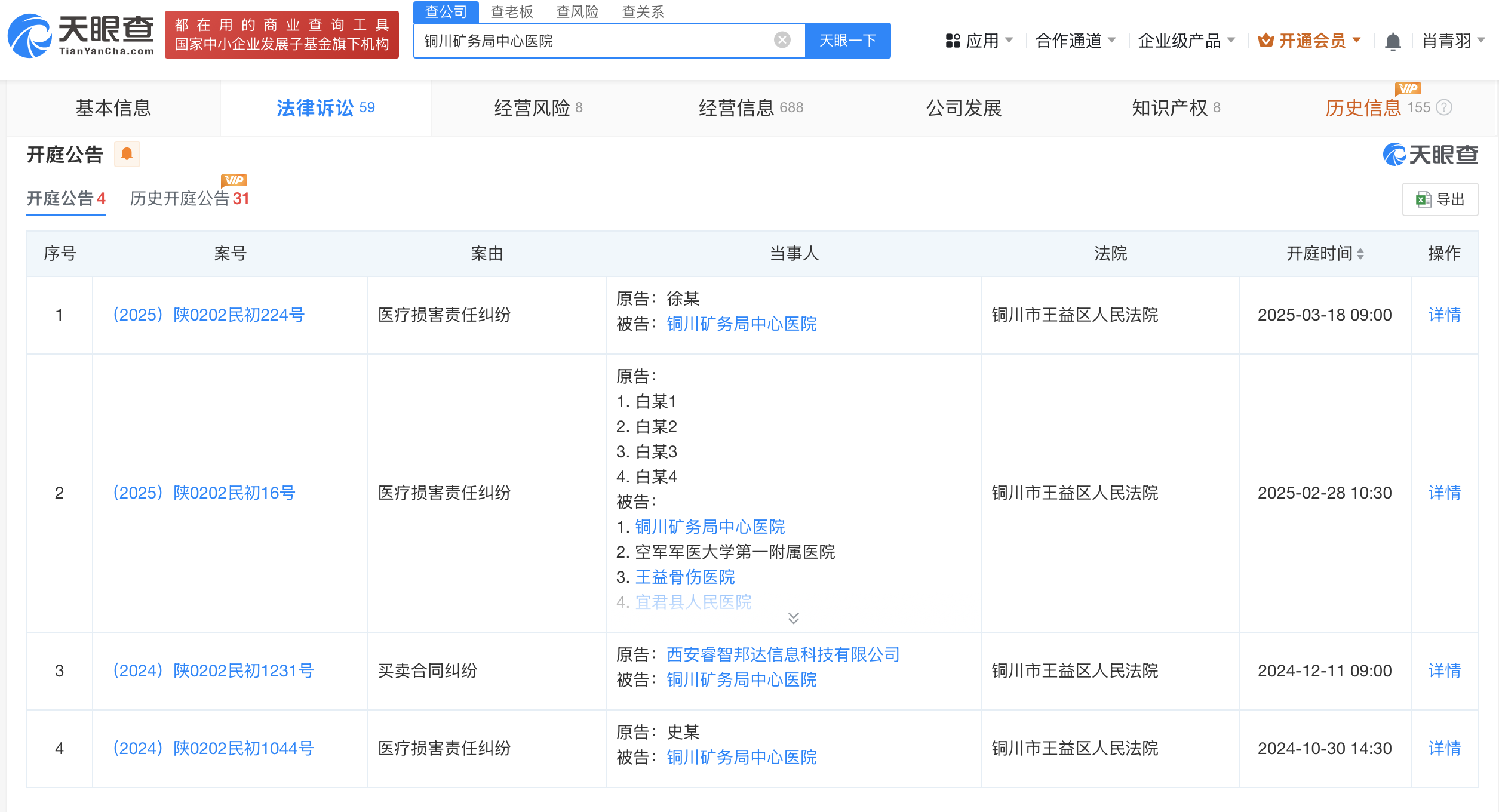Open the 经营信息 tab
Image resolution: width=1499 pixels, height=812 pixels.
pyautogui.click(x=751, y=108)
